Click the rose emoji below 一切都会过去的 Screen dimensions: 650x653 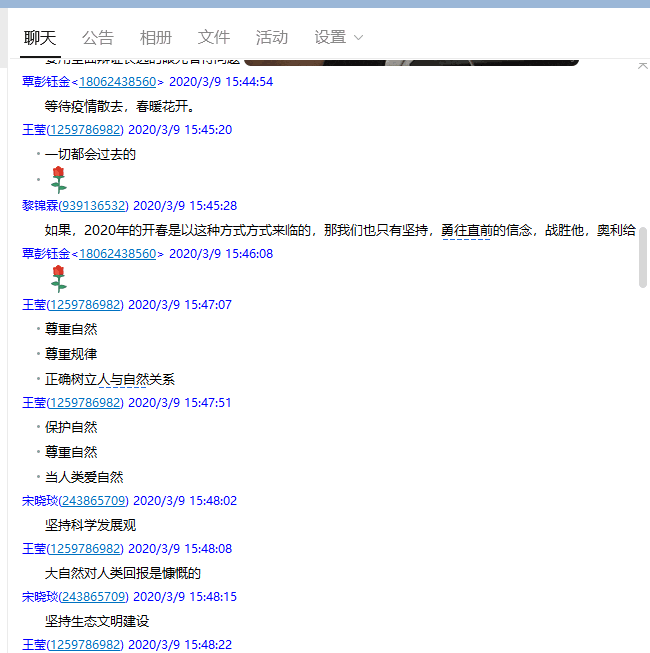(58, 180)
